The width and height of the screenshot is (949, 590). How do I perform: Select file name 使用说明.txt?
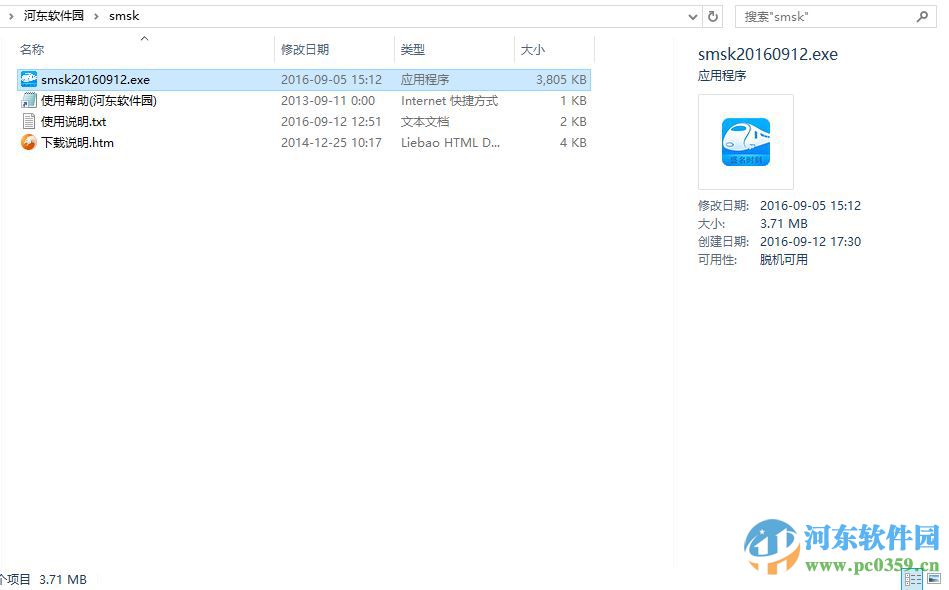pos(73,122)
